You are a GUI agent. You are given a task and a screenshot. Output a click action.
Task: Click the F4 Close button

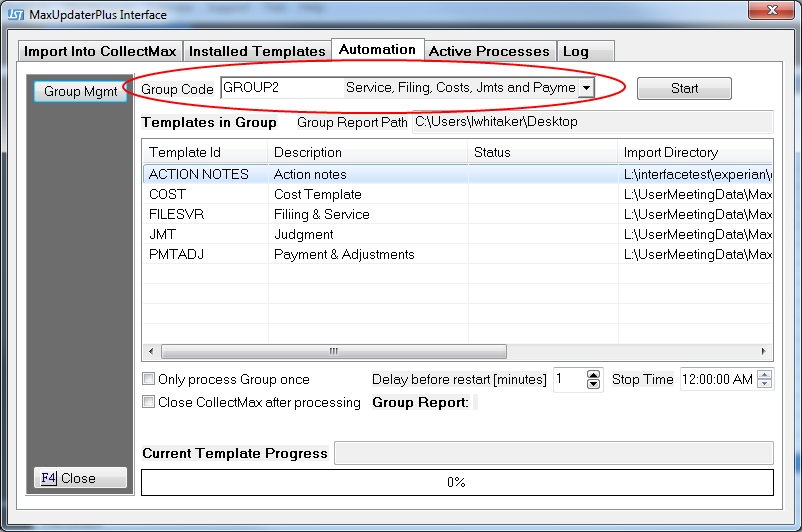[81, 478]
